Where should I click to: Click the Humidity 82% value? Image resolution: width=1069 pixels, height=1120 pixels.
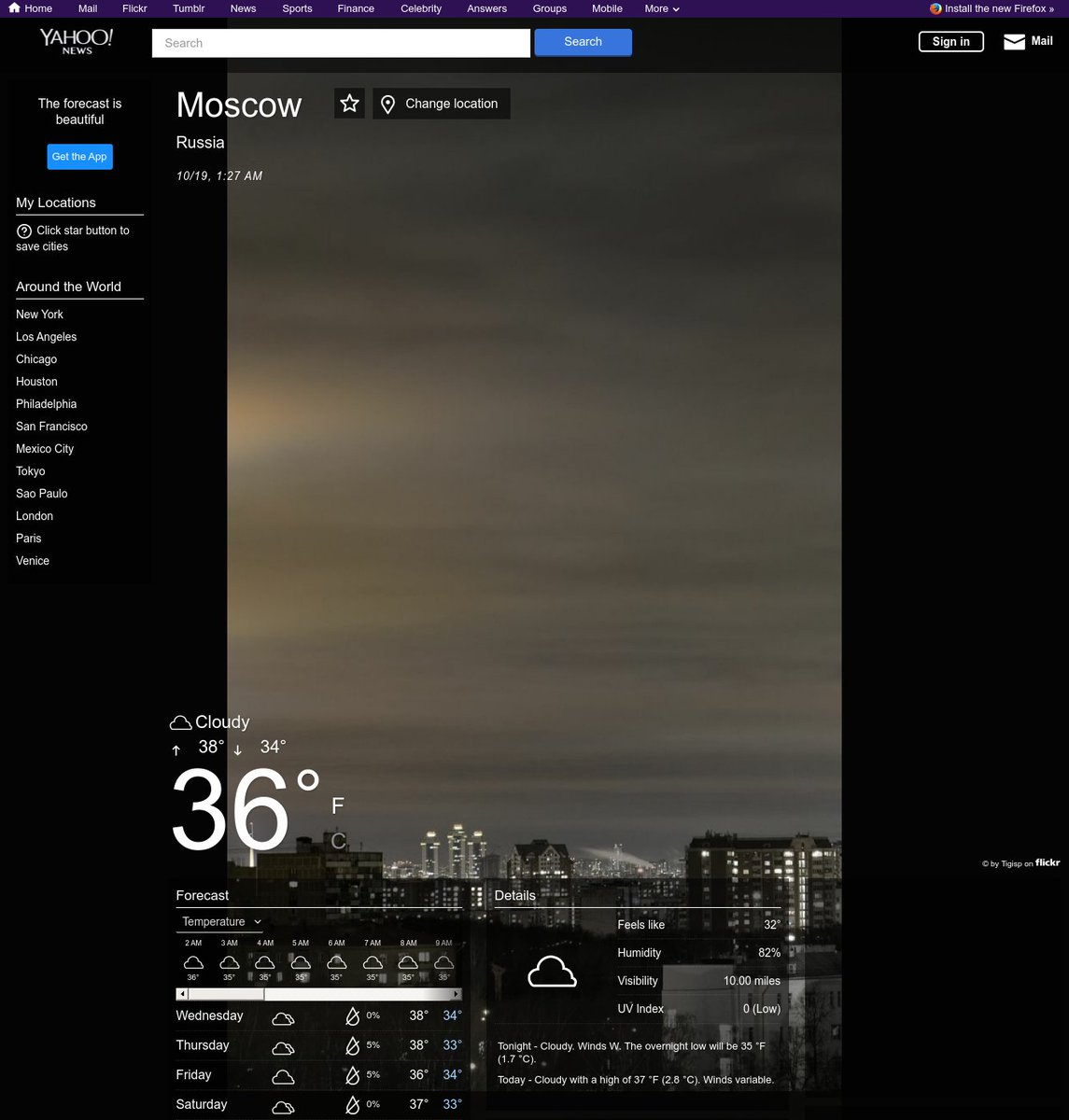tap(769, 953)
